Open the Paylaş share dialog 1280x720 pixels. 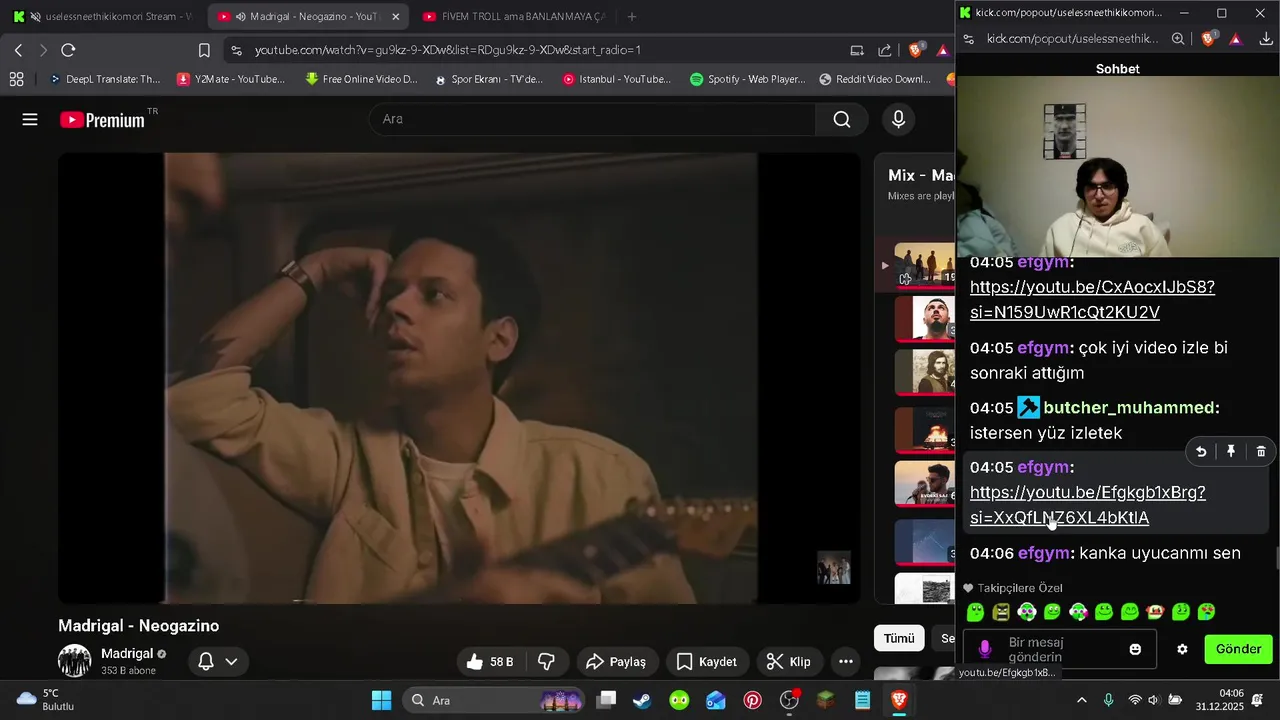click(616, 662)
